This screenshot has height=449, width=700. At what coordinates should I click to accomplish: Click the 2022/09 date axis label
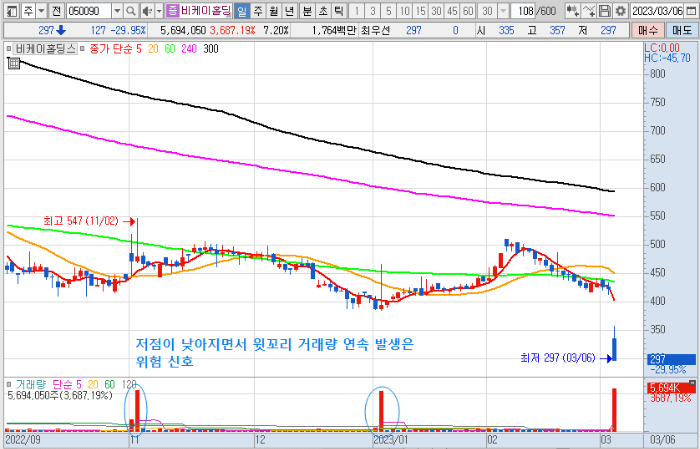click(23, 439)
